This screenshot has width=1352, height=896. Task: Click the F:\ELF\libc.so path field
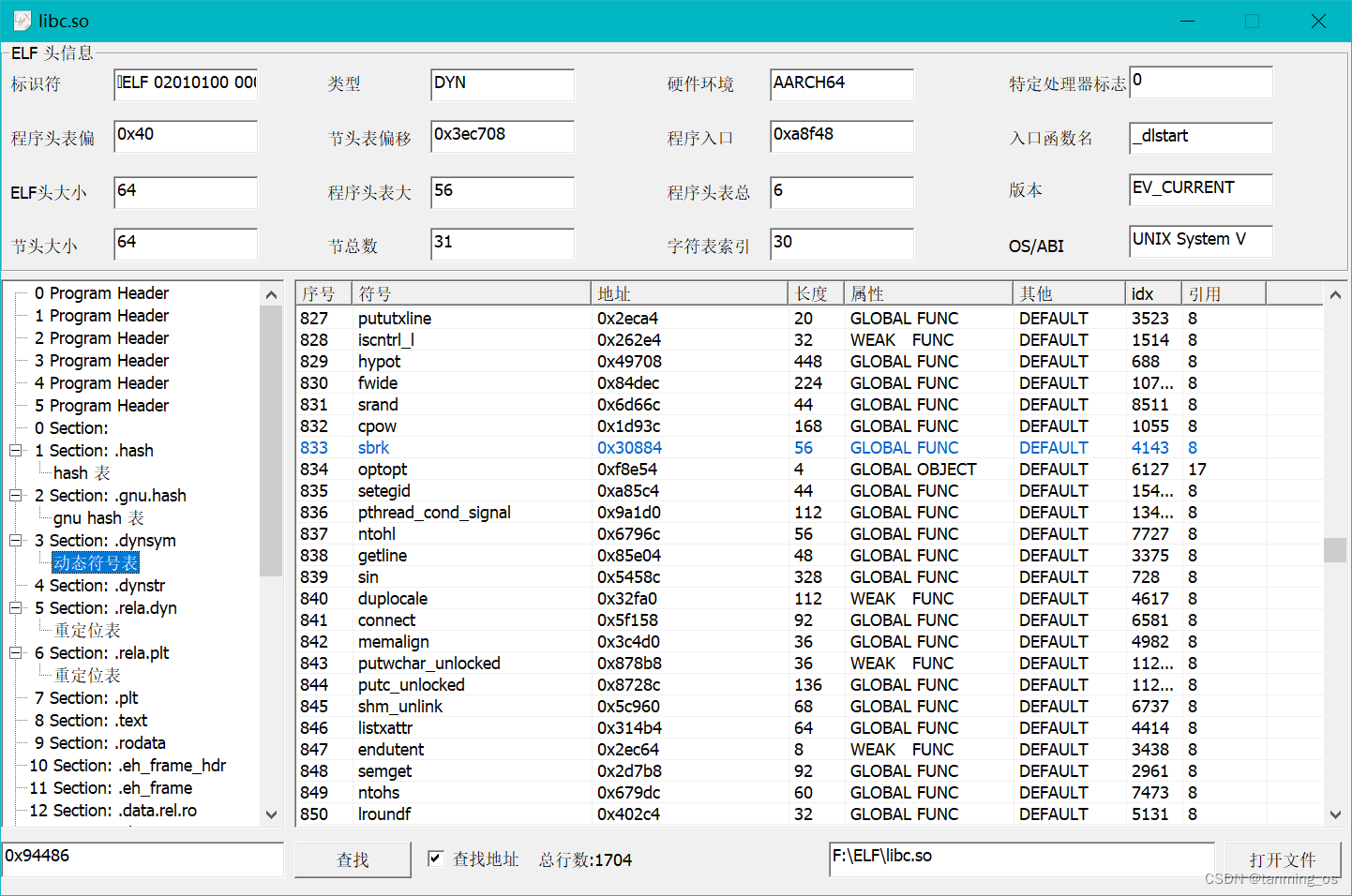click(x=1020, y=856)
